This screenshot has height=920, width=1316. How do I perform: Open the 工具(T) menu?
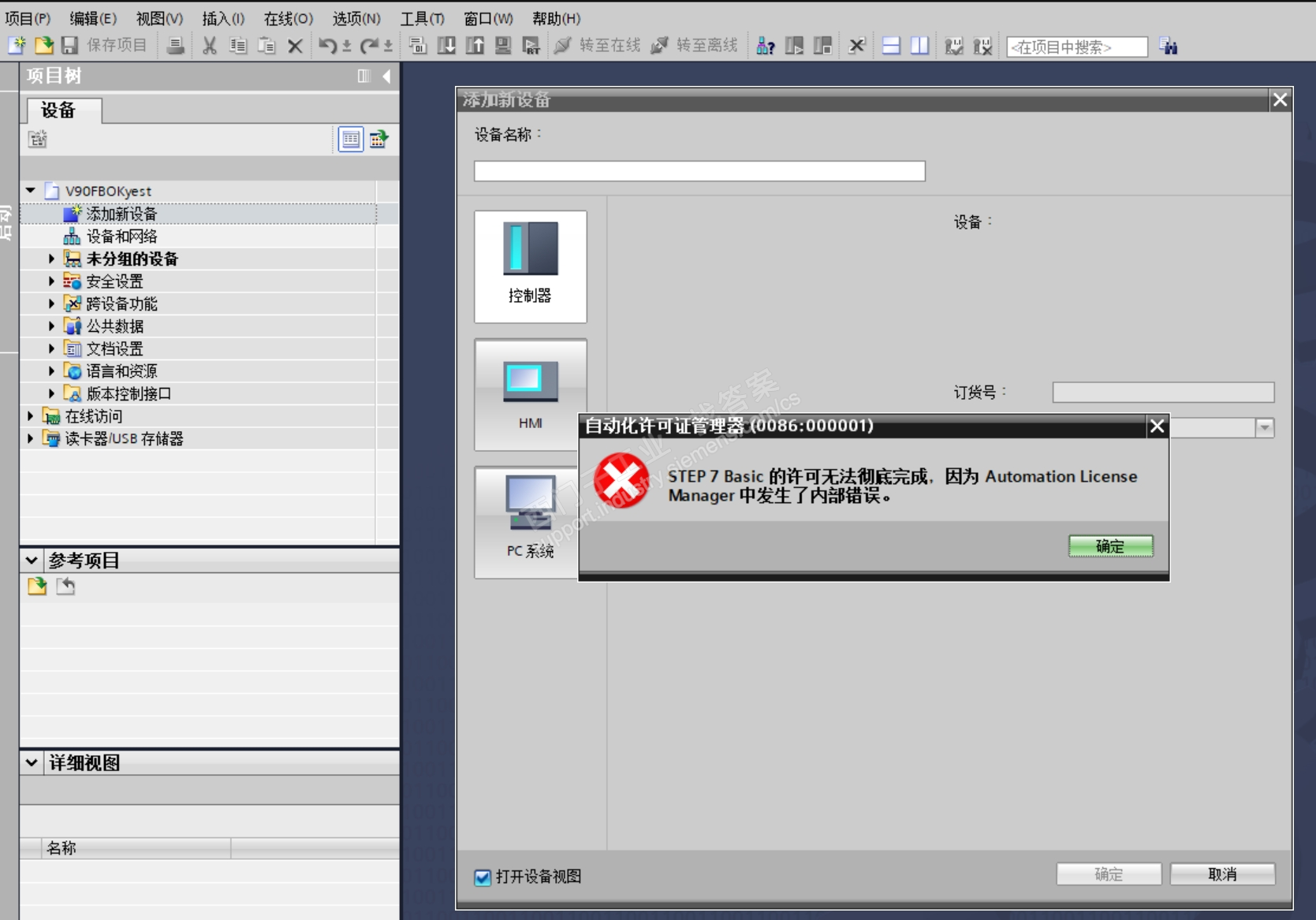422,18
